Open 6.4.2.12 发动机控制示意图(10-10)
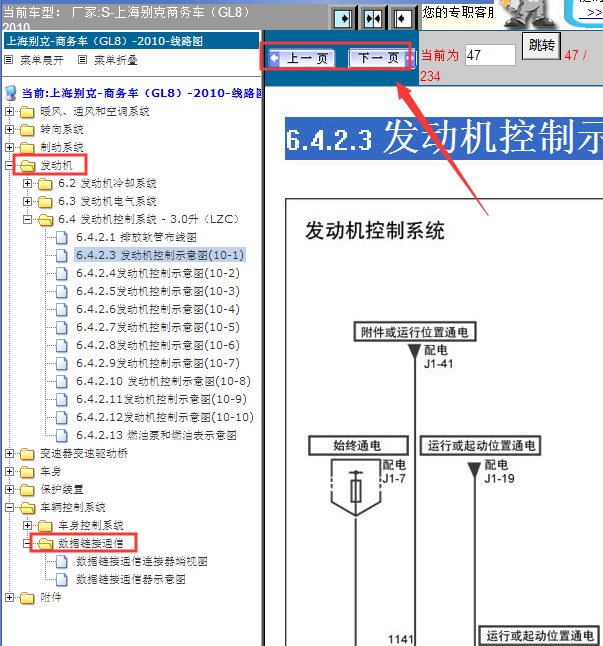The width and height of the screenshot is (603, 646). [x=165, y=417]
